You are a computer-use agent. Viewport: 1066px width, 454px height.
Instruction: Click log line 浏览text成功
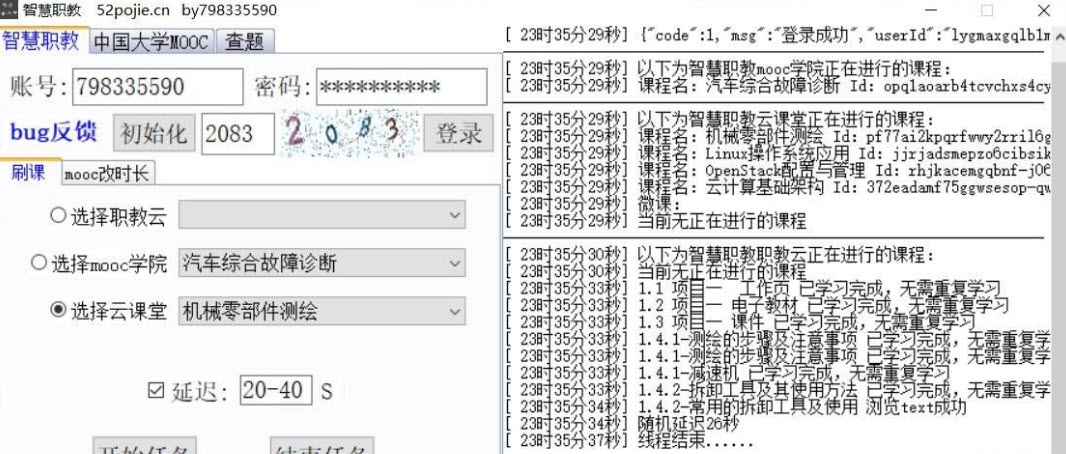736,407
